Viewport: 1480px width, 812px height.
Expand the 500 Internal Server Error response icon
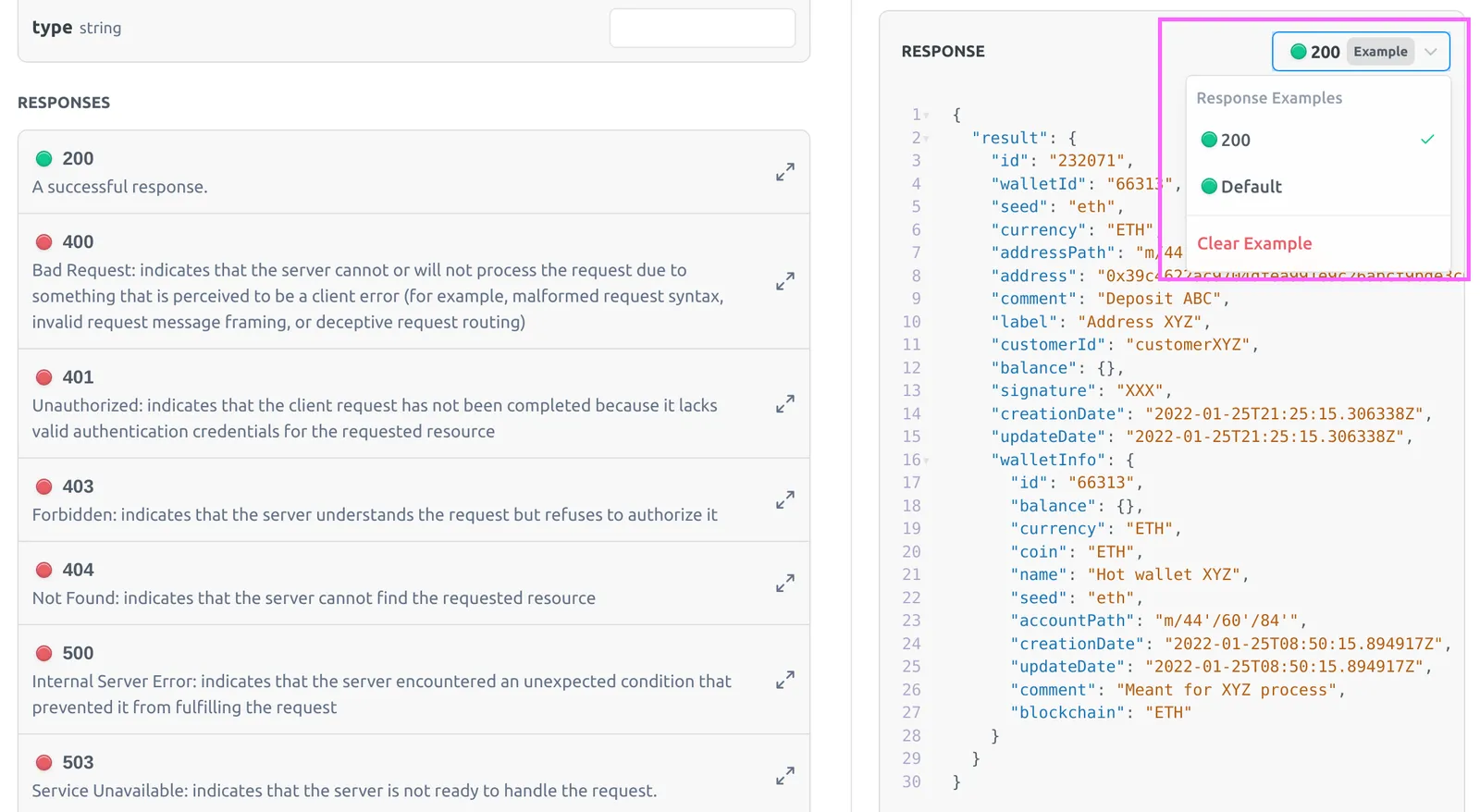coord(784,680)
